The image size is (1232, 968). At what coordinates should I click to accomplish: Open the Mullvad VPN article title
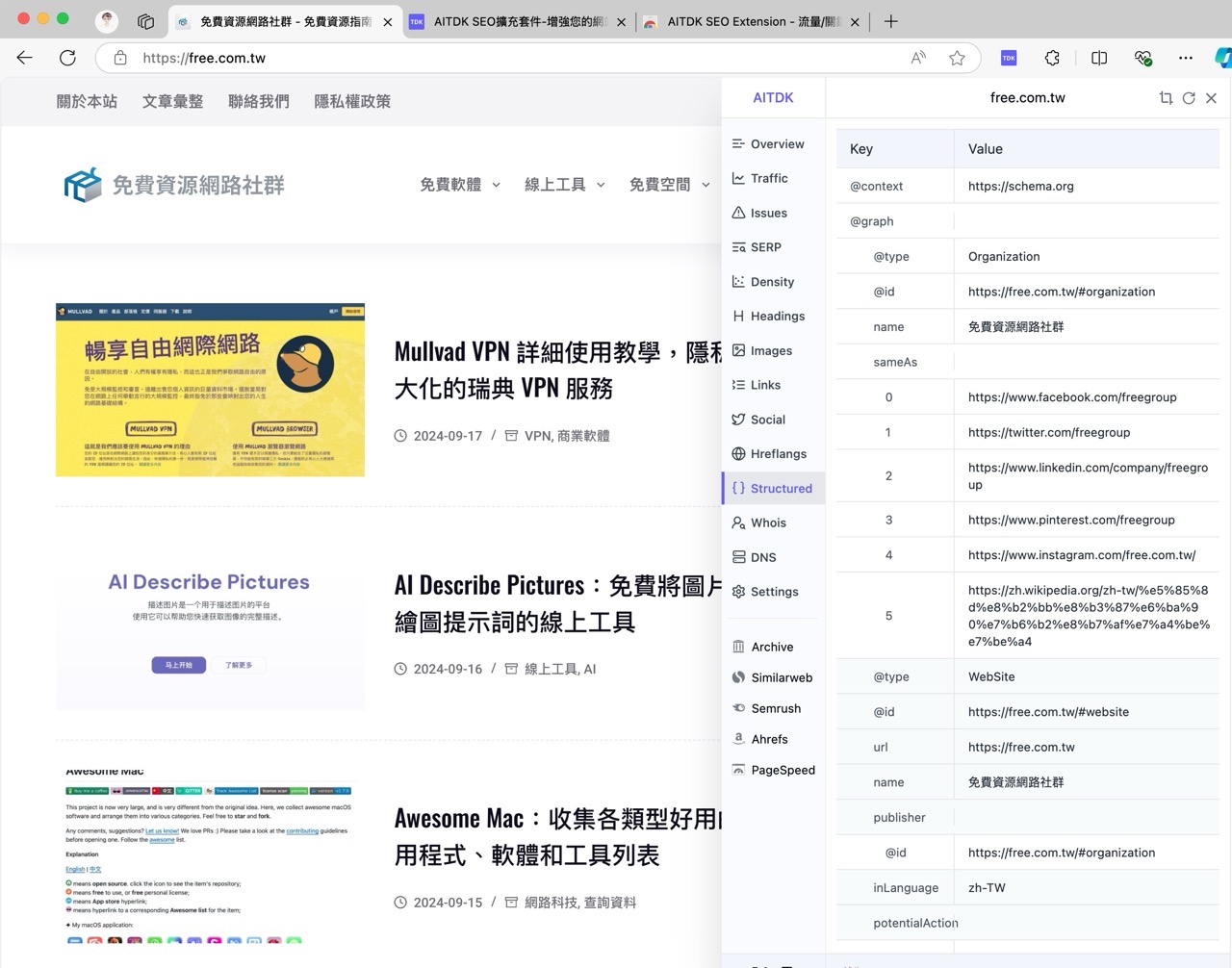(557, 370)
